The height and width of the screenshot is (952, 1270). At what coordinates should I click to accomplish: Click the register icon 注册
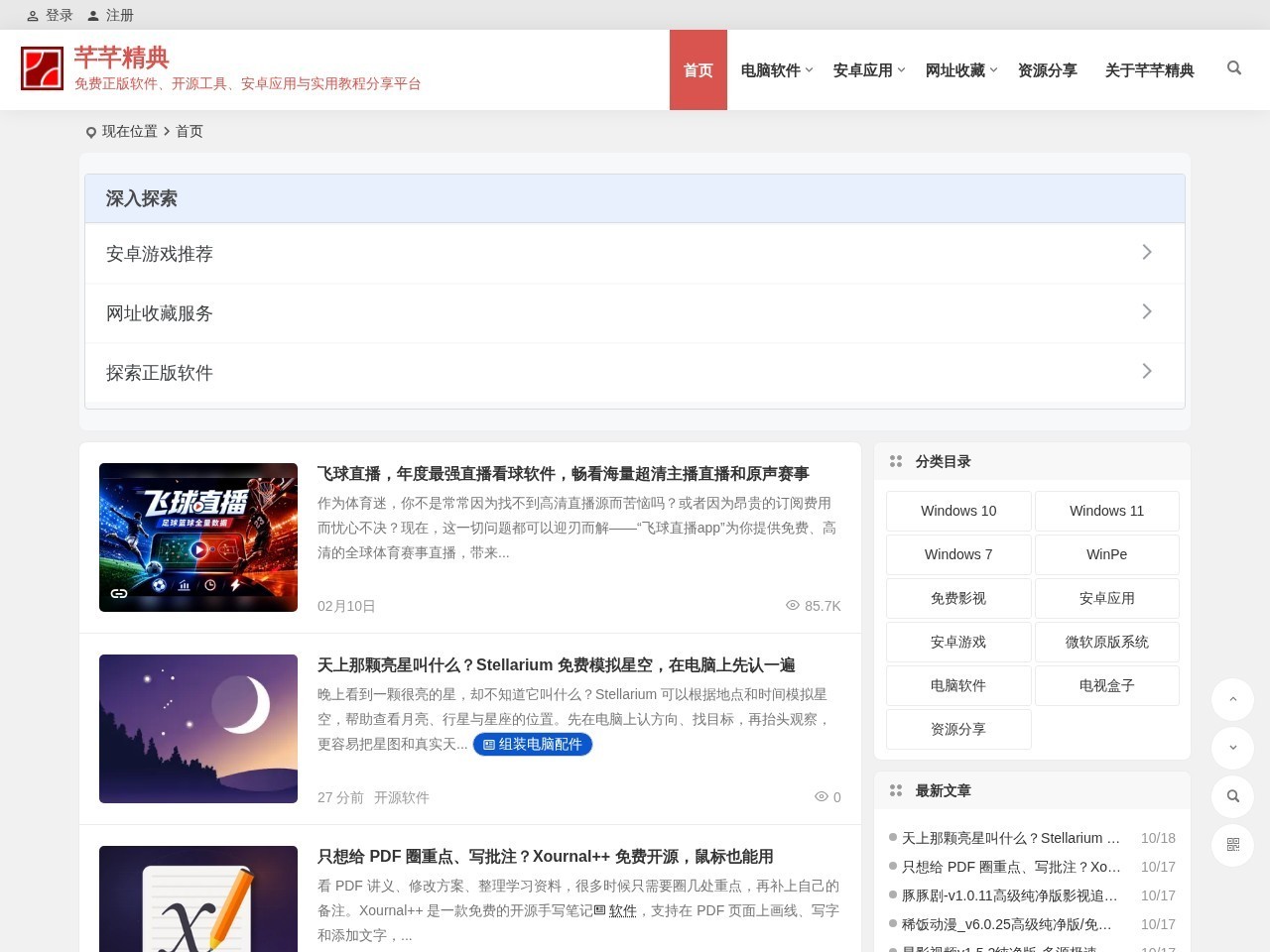click(x=93, y=16)
